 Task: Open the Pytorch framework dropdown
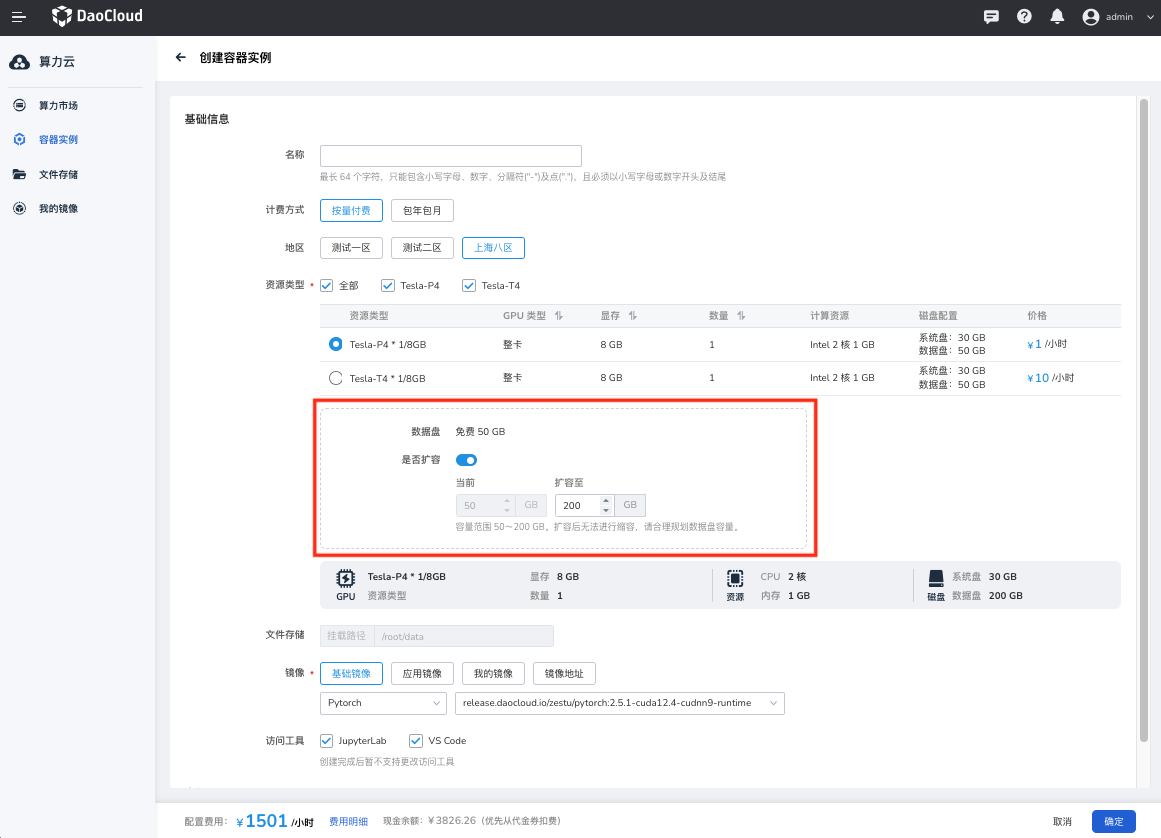point(383,703)
